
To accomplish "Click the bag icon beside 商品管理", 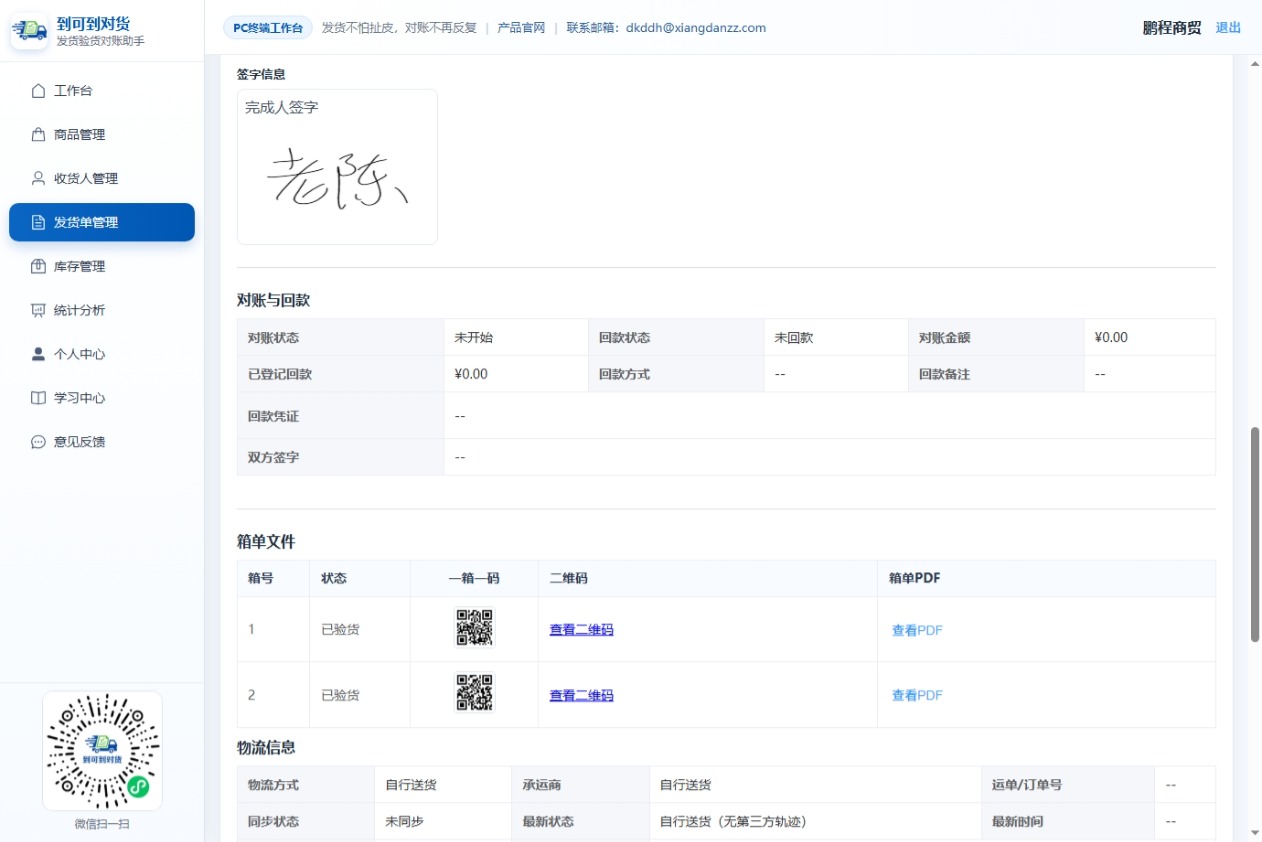I will [x=38, y=135].
